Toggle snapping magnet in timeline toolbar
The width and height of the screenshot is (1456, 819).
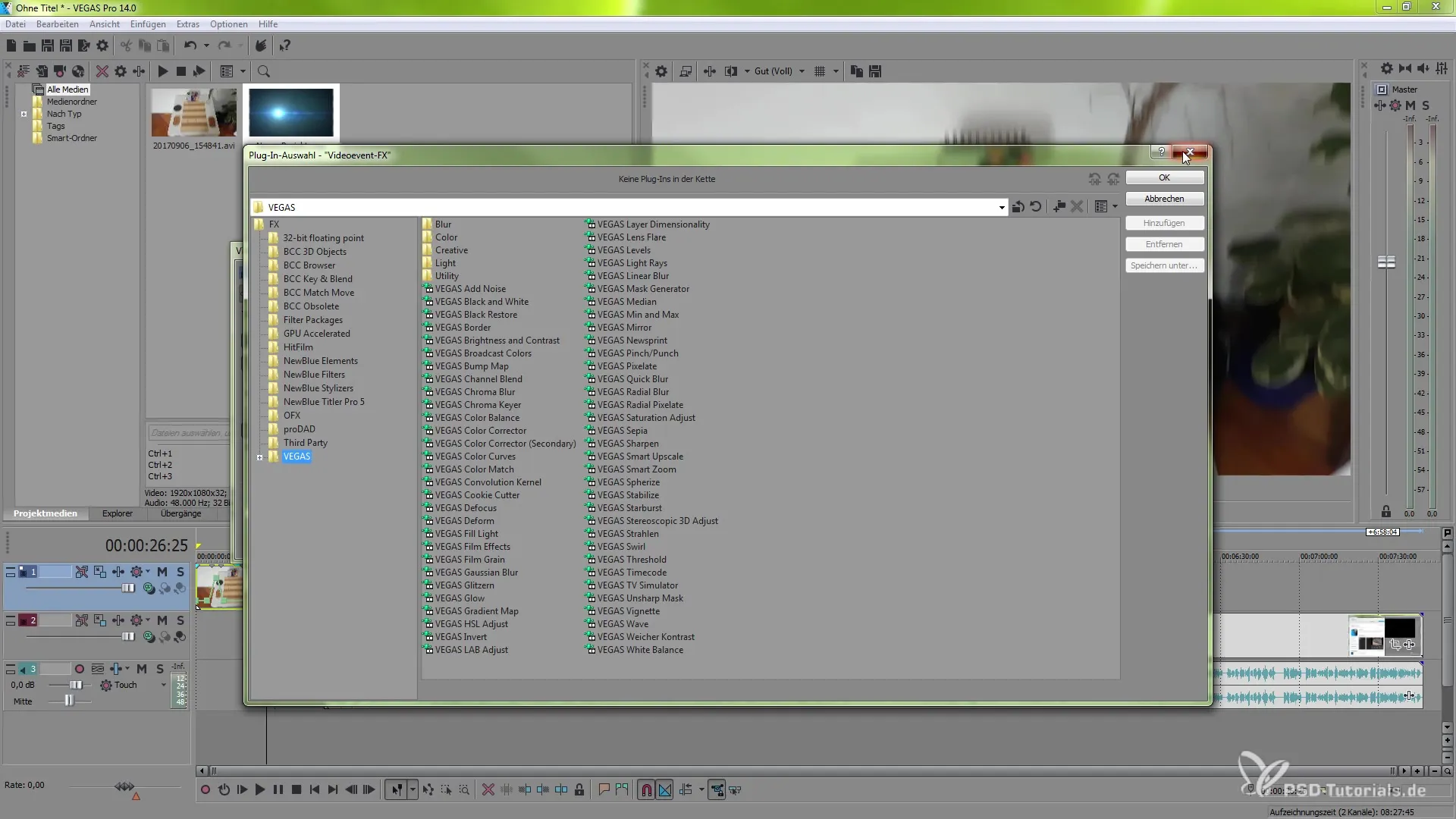pos(646,789)
